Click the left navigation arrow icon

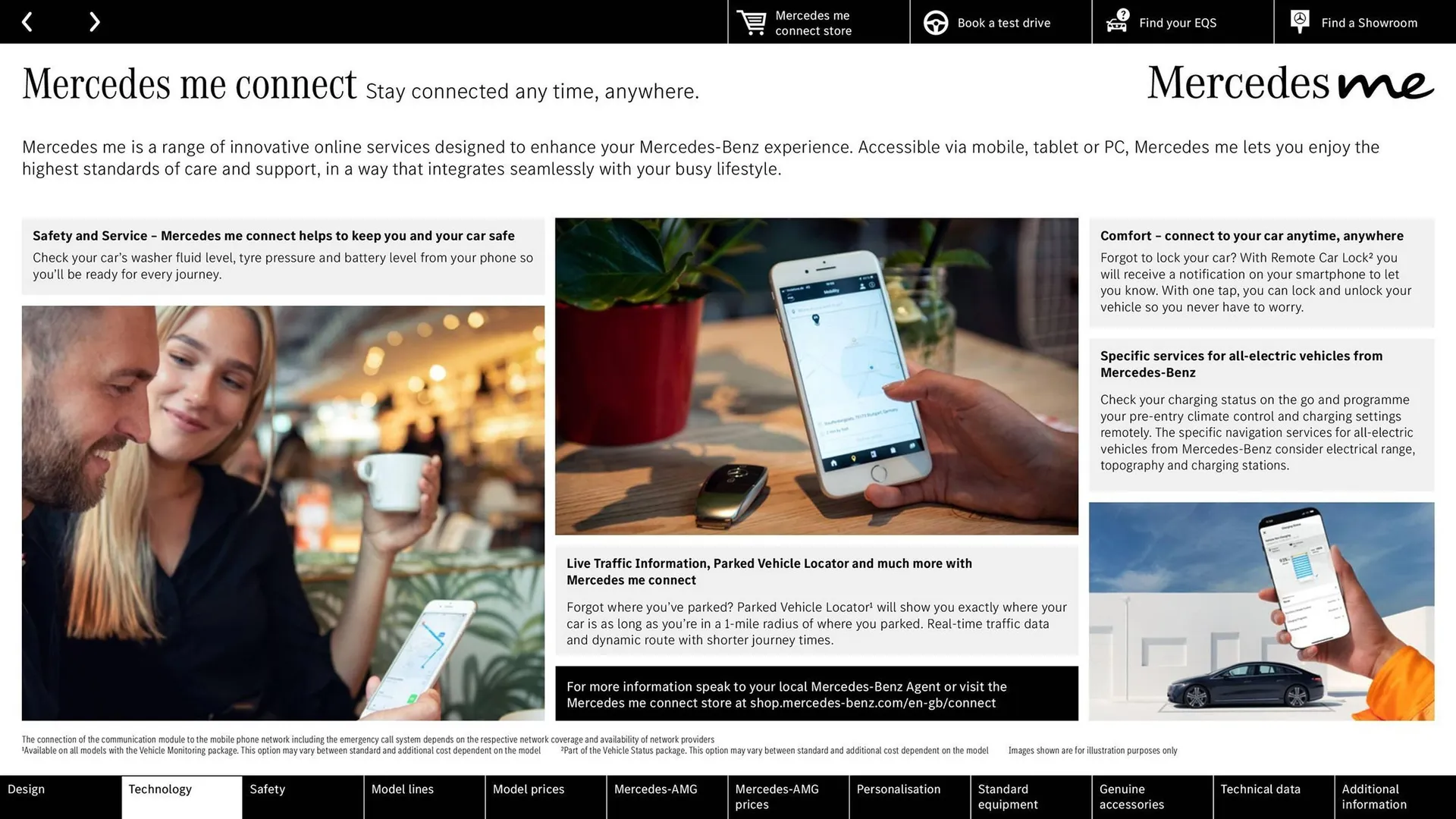[x=29, y=21]
